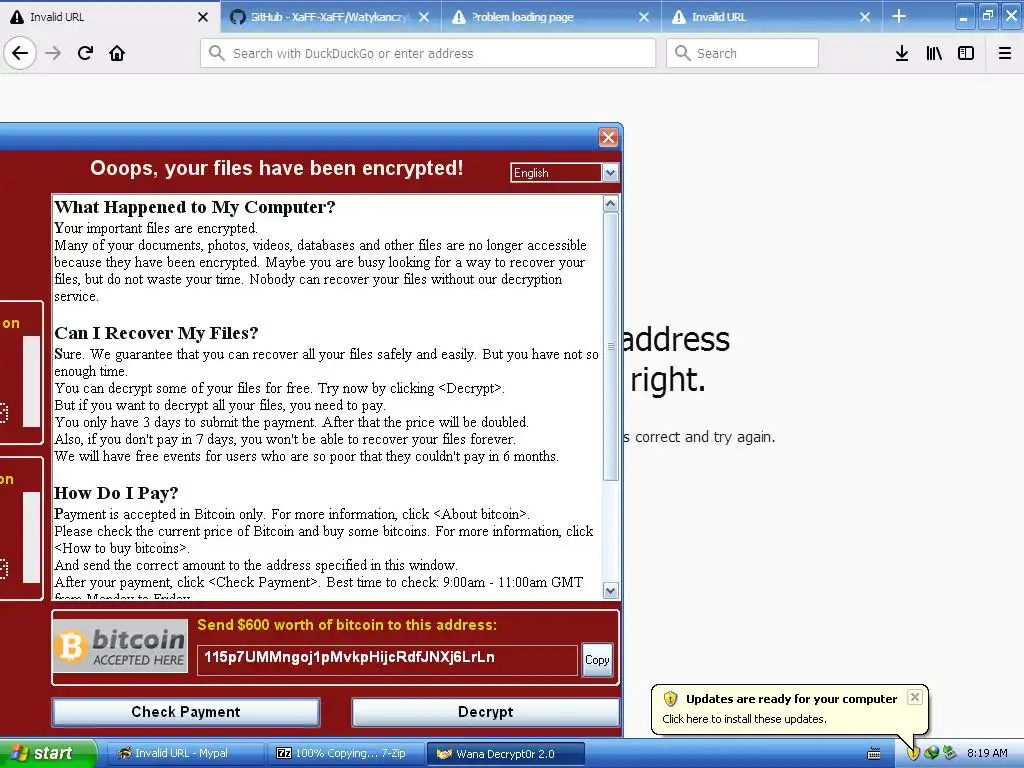Open a new tab with the plus icon
1024x768 pixels.
[x=899, y=16]
